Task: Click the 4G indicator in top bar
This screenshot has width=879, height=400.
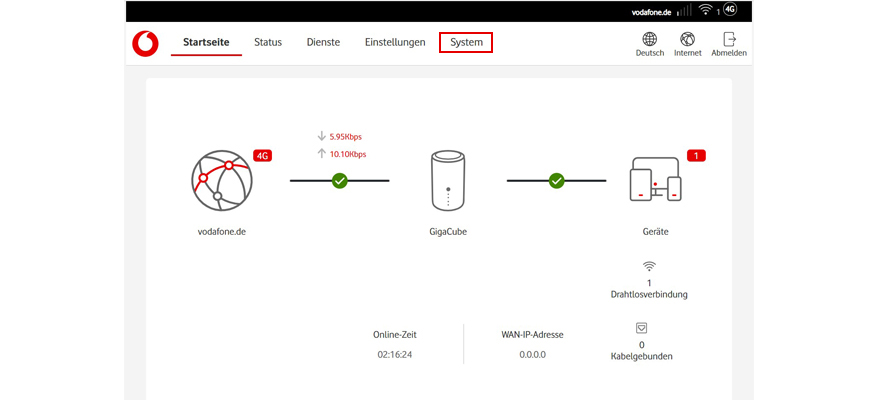Action: (x=730, y=10)
